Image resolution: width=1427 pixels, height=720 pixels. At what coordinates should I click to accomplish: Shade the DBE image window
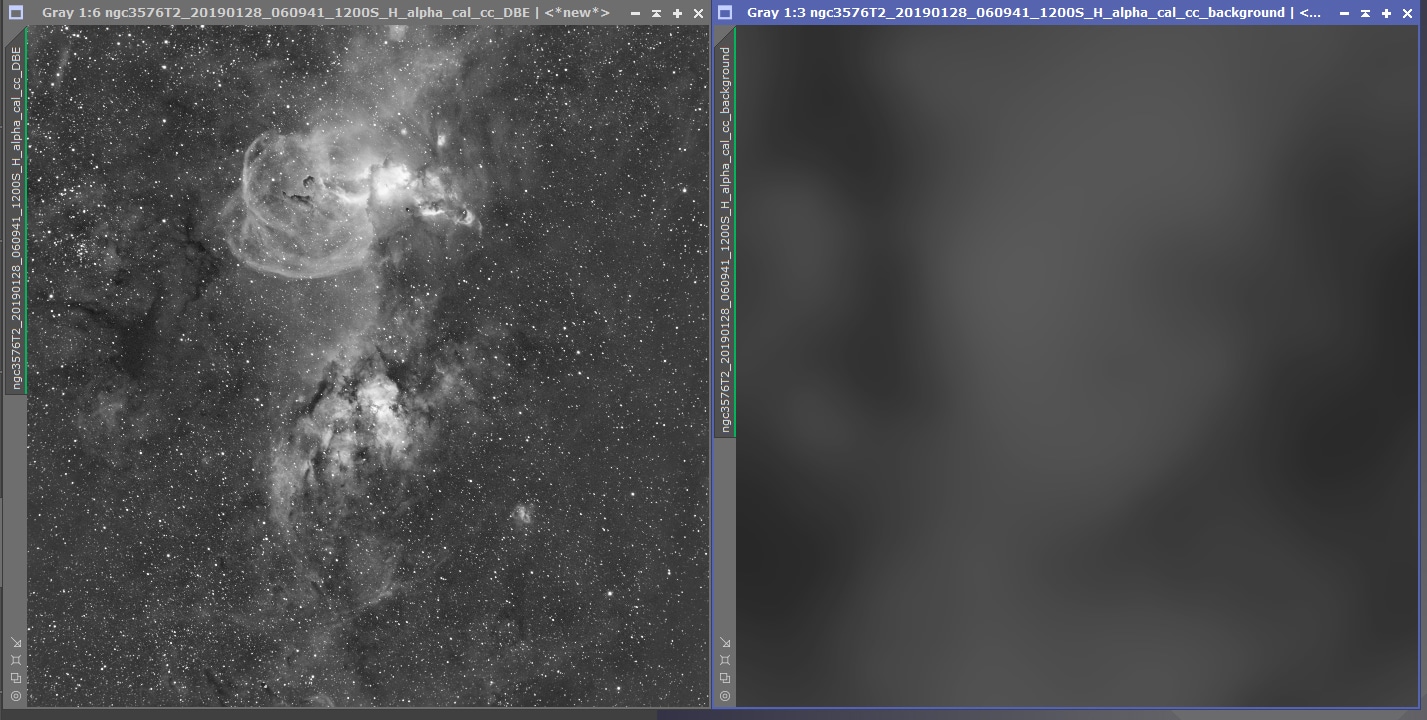click(656, 13)
